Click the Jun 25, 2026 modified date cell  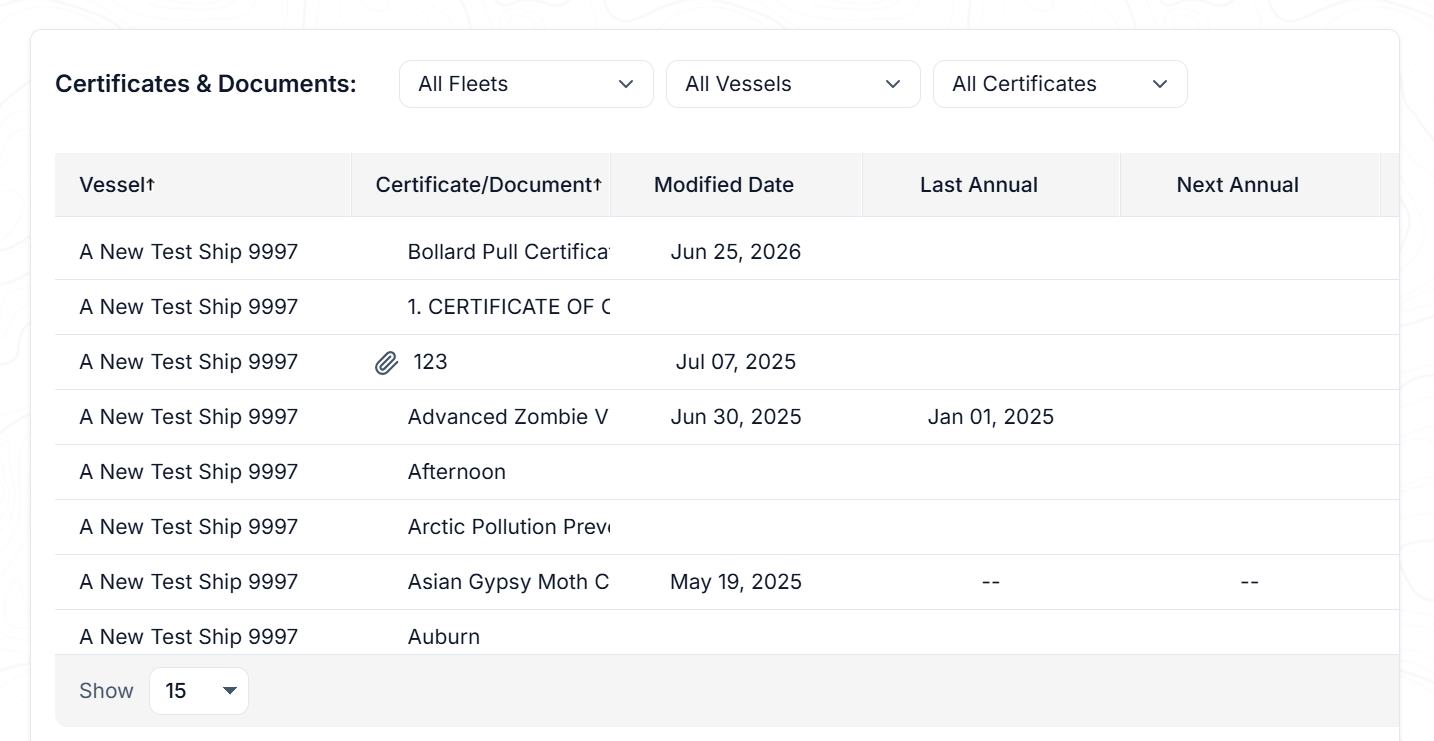pos(736,252)
